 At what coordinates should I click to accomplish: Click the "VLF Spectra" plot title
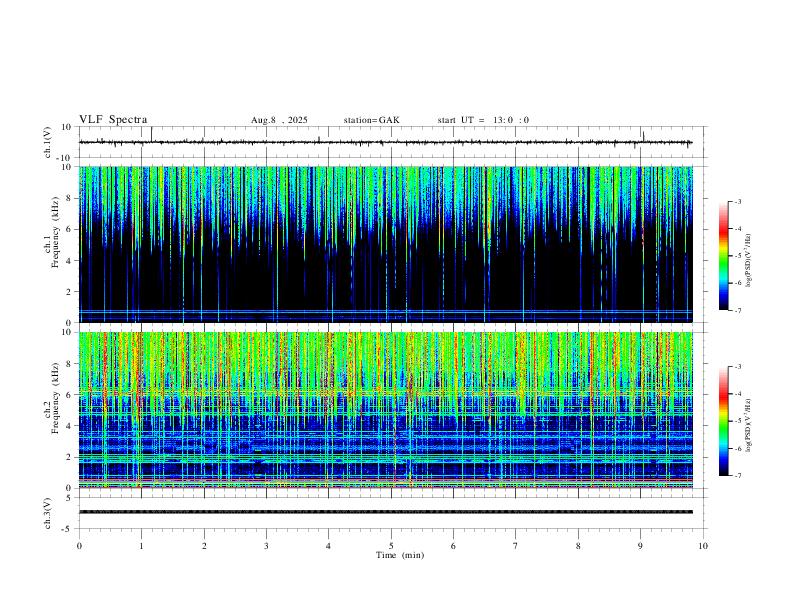[113, 120]
